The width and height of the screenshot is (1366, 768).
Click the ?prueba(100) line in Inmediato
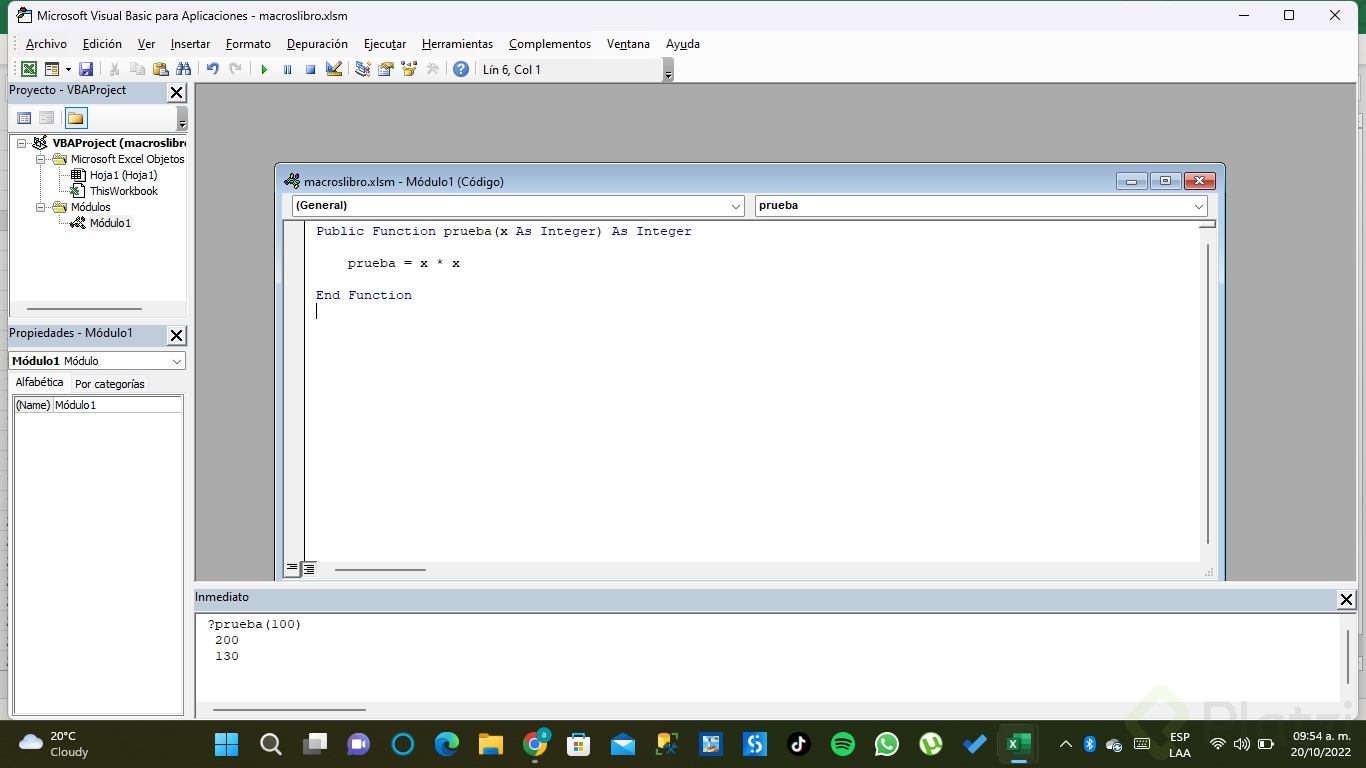(255, 624)
